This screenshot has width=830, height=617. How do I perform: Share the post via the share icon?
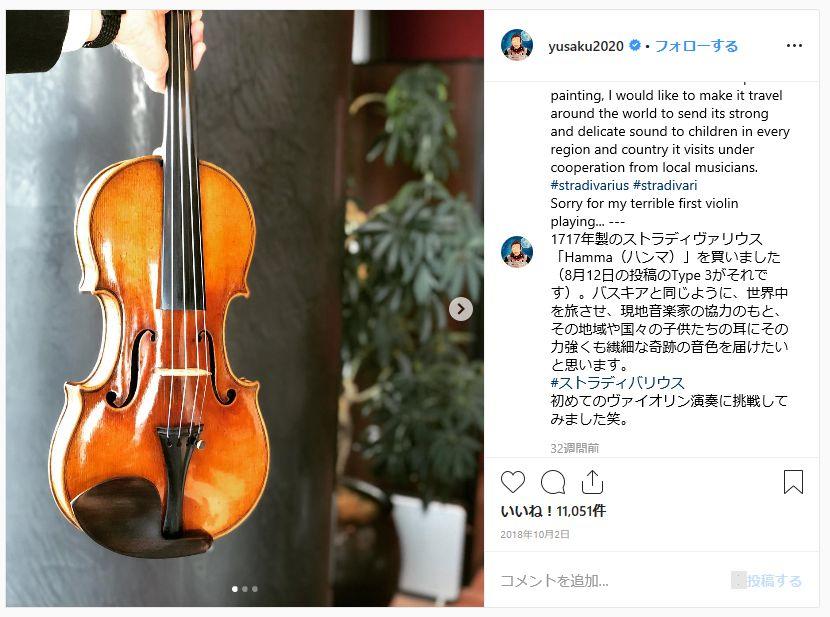[592, 482]
